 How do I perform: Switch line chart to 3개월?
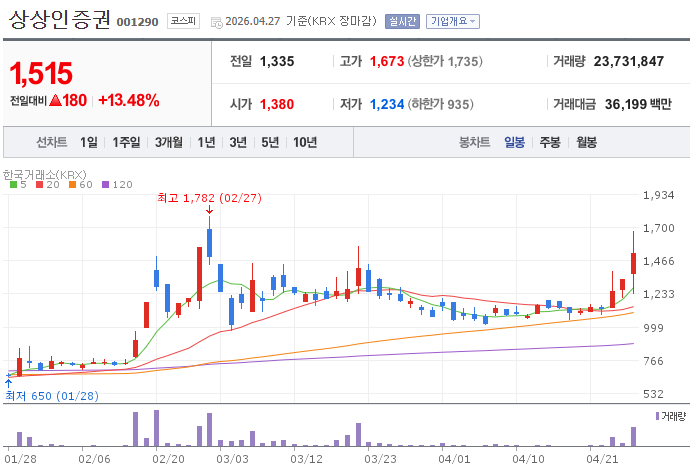[169, 142]
